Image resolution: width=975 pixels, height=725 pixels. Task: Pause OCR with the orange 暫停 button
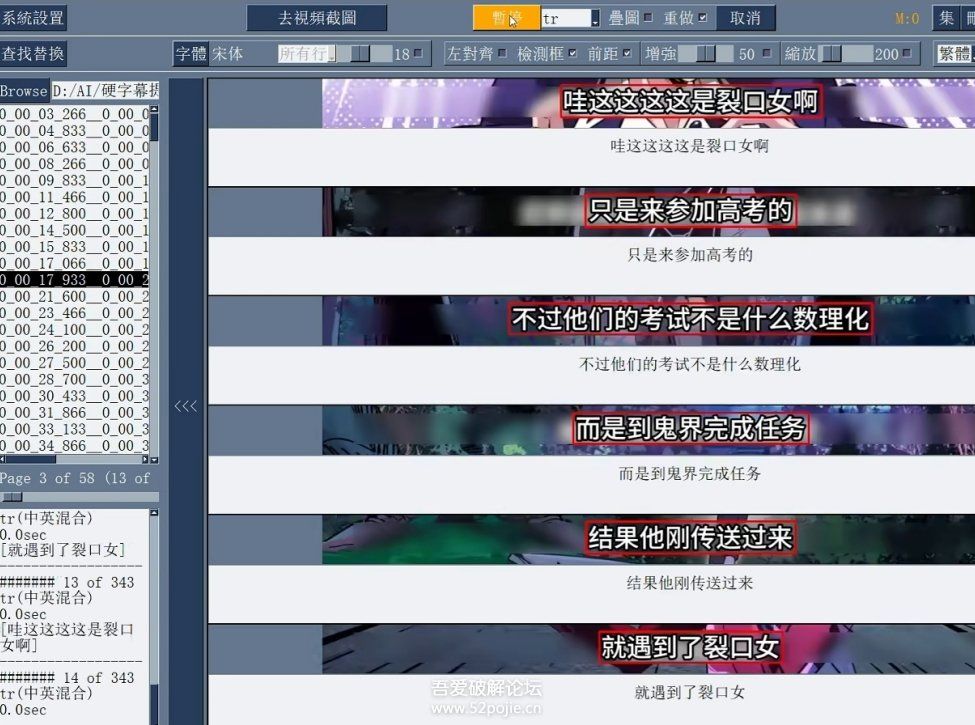pyautogui.click(x=507, y=18)
